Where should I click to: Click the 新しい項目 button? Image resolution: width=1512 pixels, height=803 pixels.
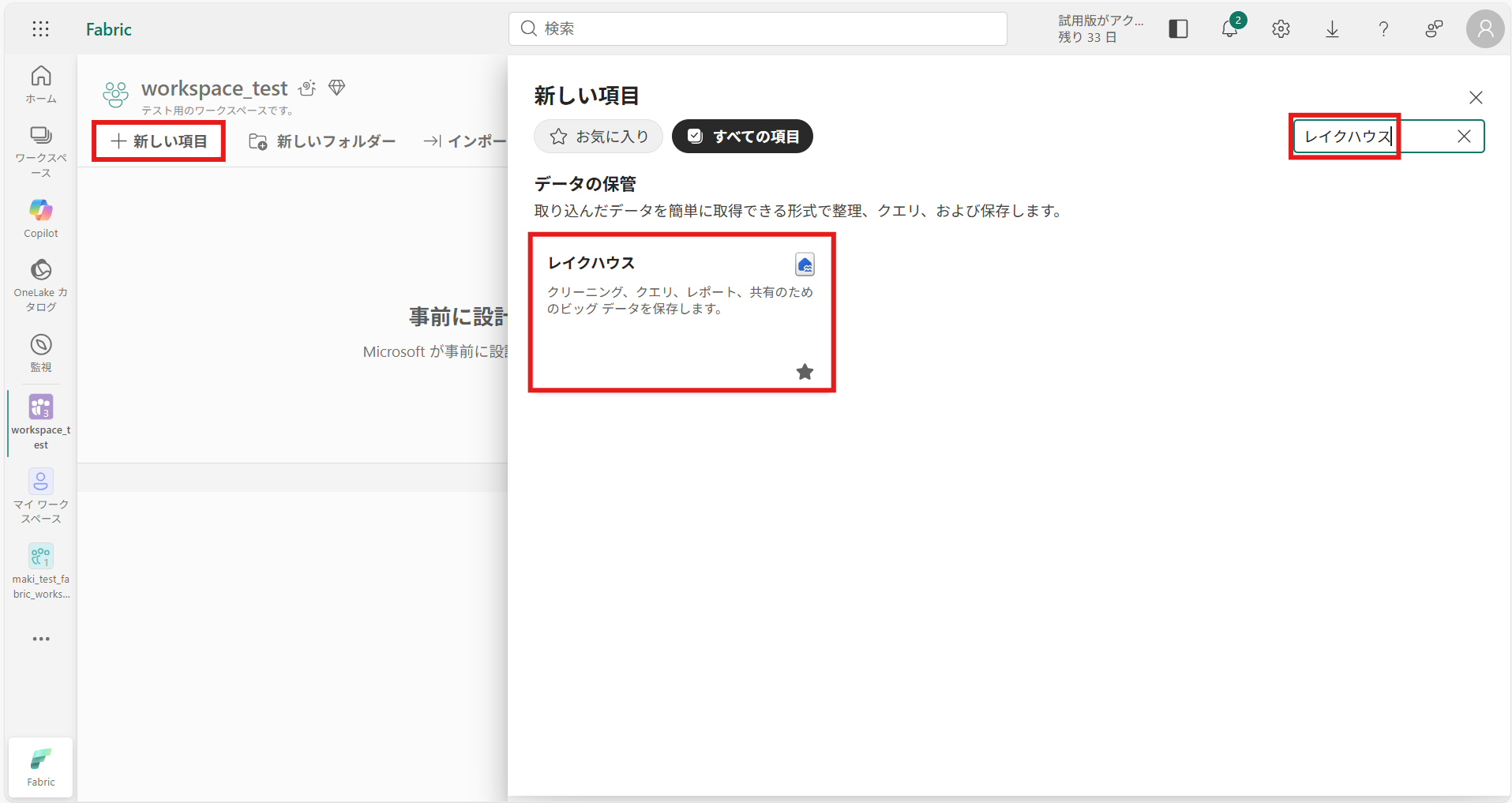(x=159, y=141)
